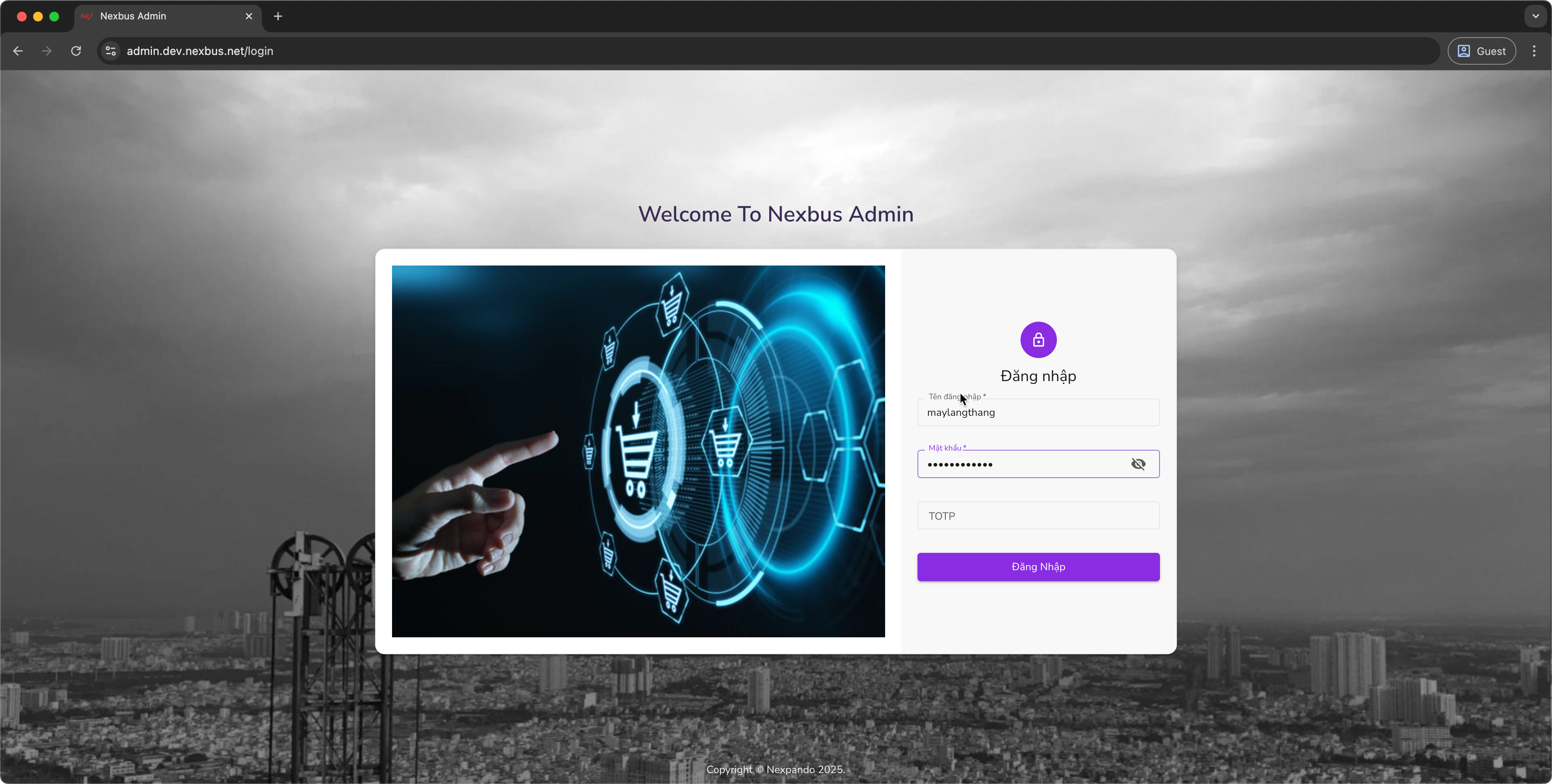This screenshot has width=1552, height=784.
Task: Click the Copyright Nexpando 2025 footer text
Action: pos(776,769)
